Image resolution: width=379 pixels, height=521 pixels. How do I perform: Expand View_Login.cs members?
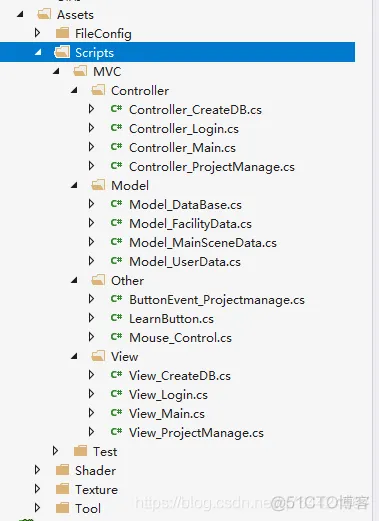(x=91, y=394)
